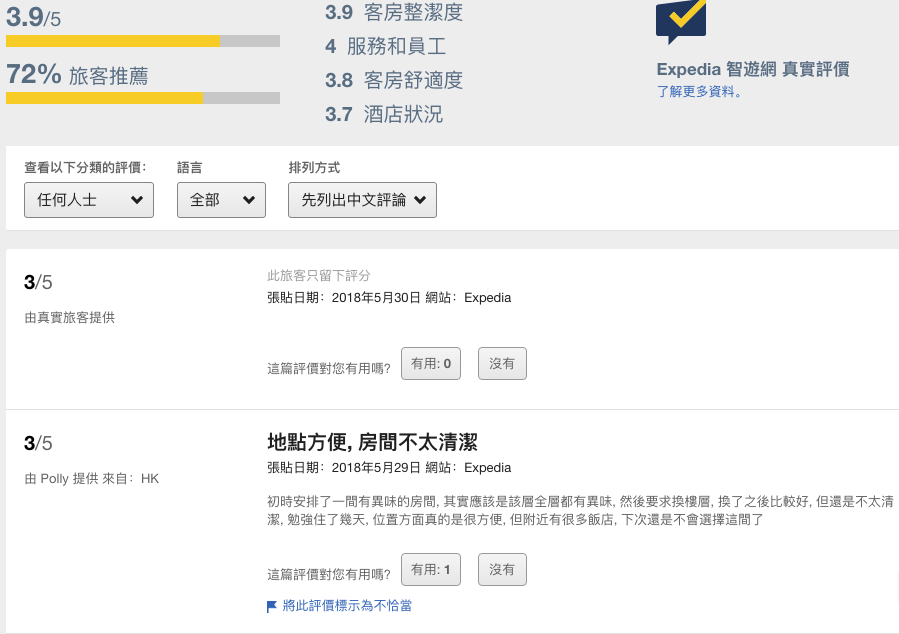899x634 pixels.
Task: Click the 3.9/5 overall rating bar
Action: coord(143,42)
